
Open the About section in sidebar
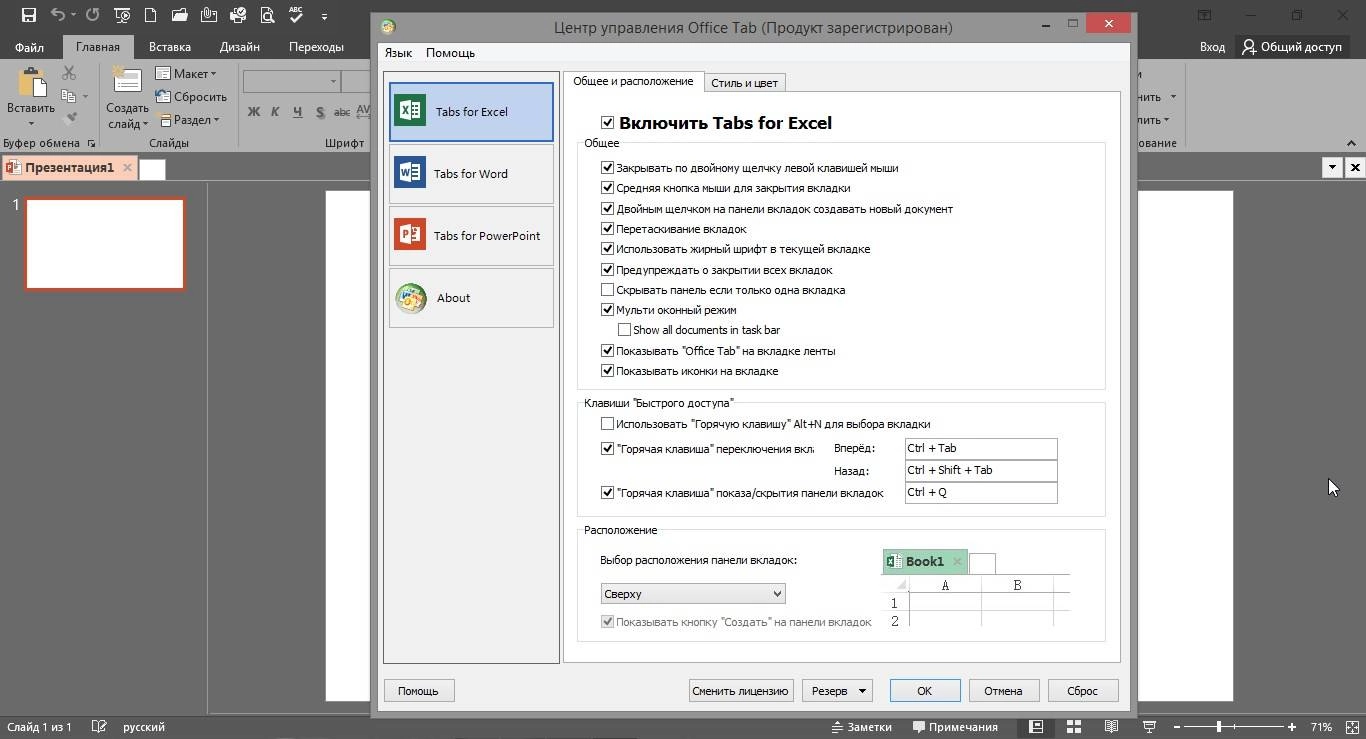pyautogui.click(x=471, y=298)
